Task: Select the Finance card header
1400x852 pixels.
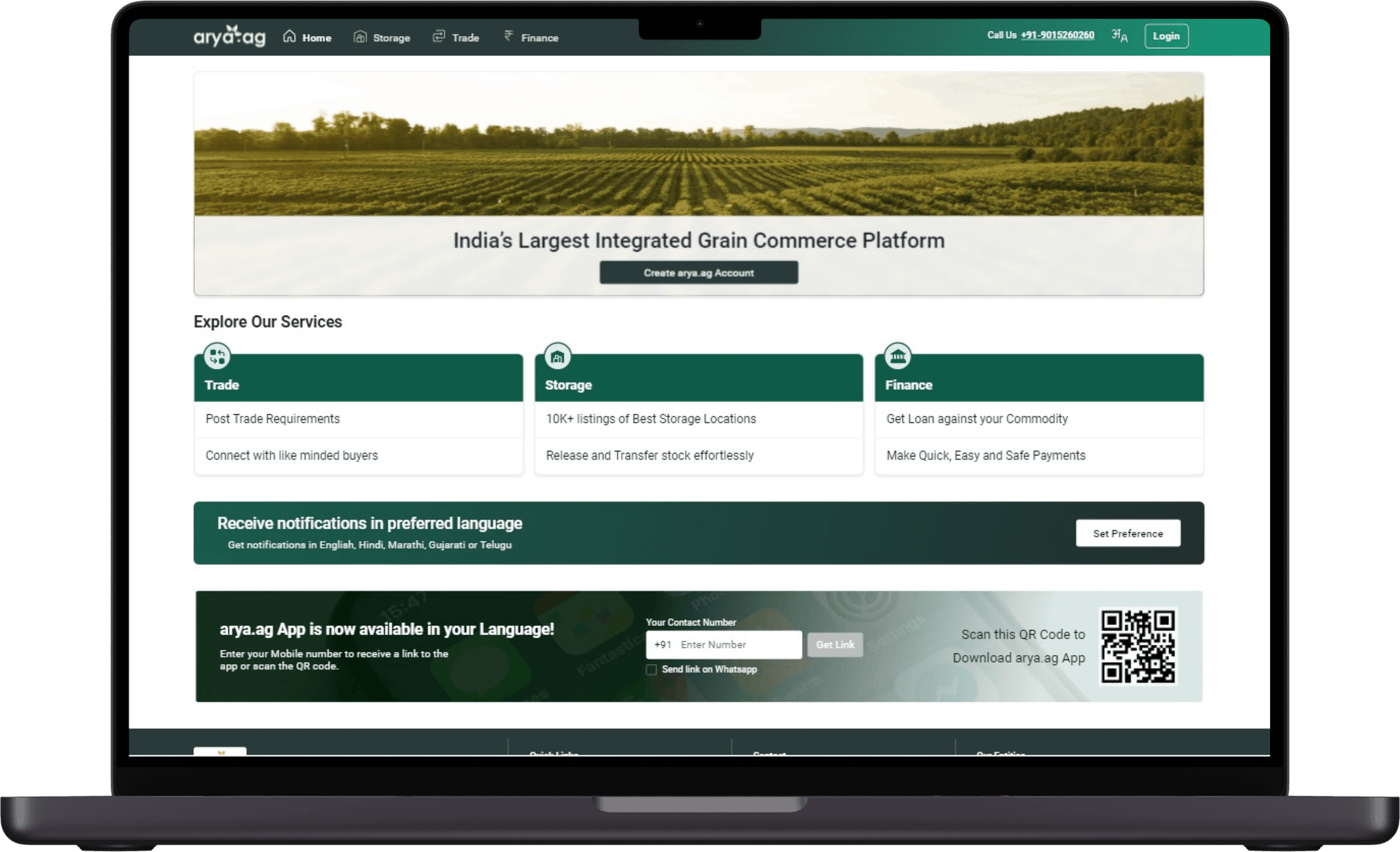Action: click(1039, 377)
